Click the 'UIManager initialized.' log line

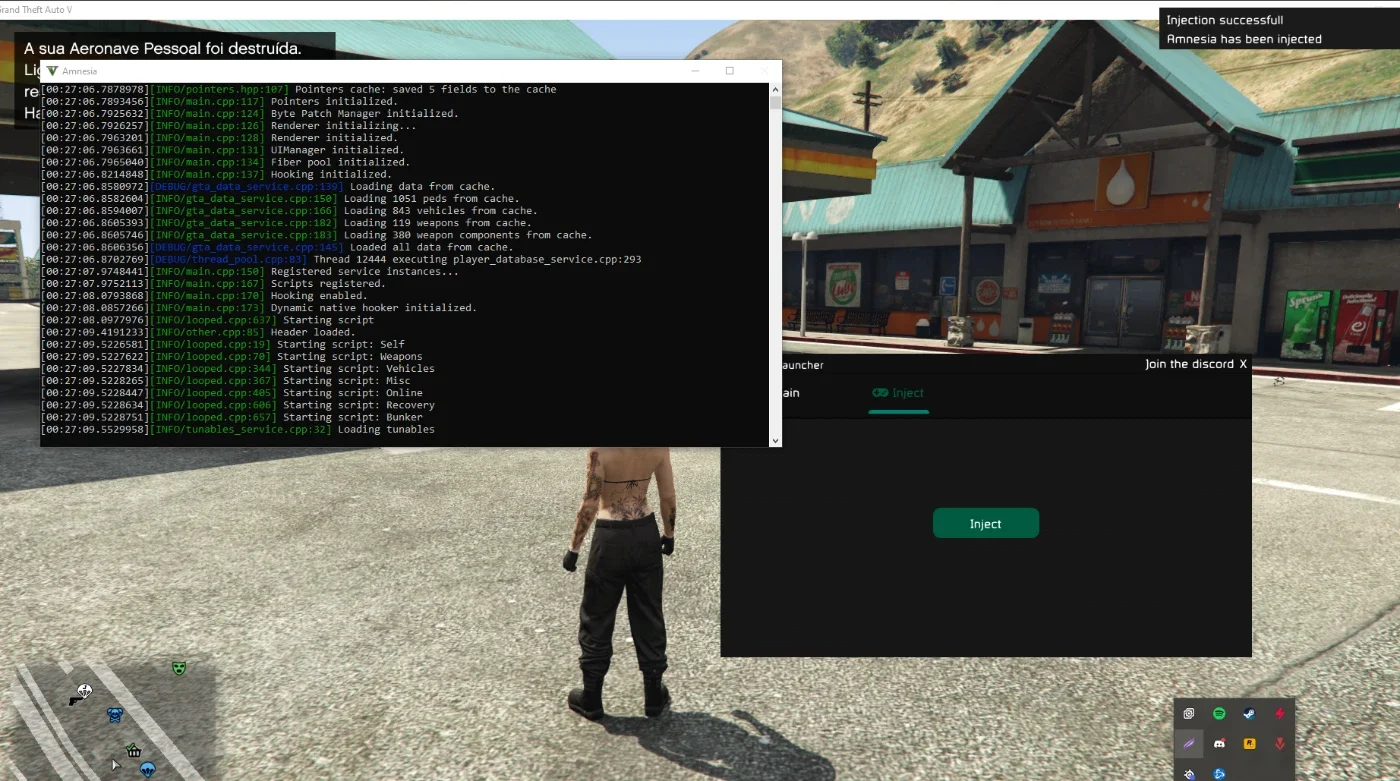[222, 150]
